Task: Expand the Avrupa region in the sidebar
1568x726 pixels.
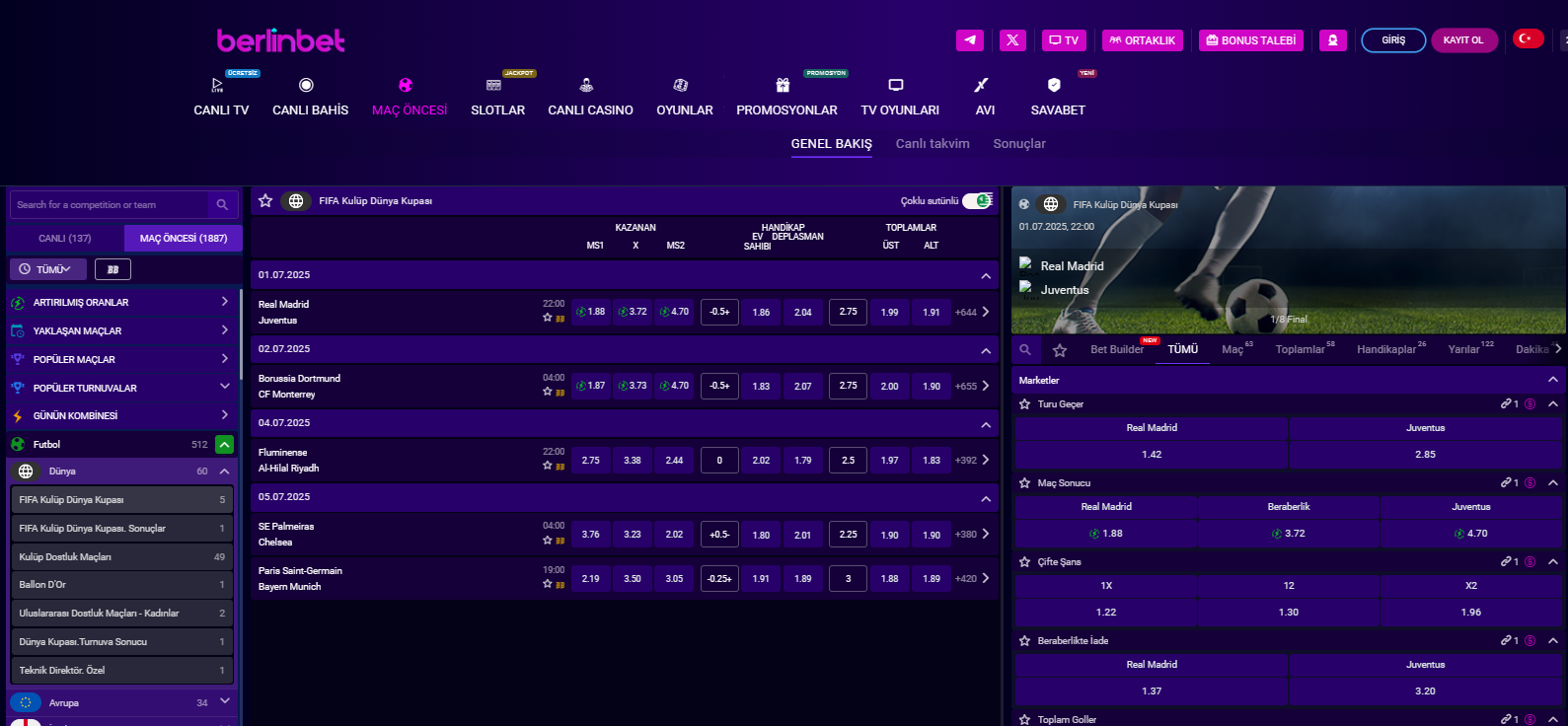Action: pyautogui.click(x=224, y=702)
